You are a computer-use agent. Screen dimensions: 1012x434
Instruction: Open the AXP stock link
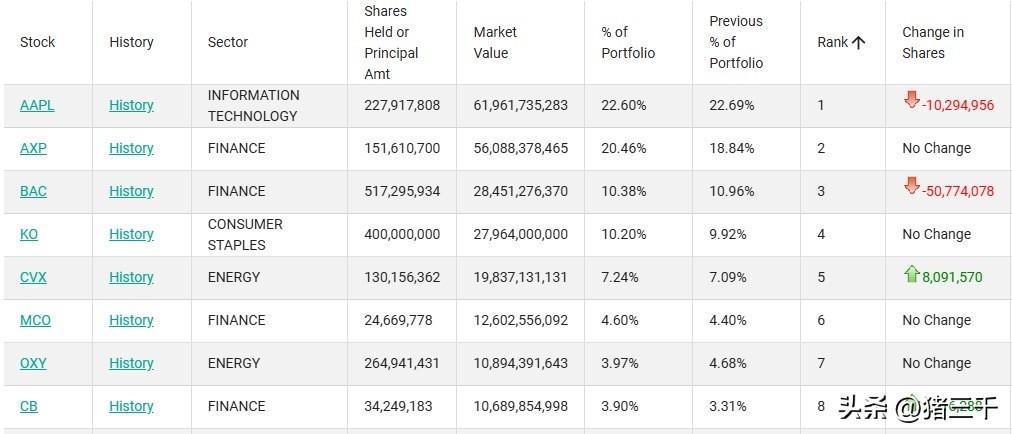point(33,148)
